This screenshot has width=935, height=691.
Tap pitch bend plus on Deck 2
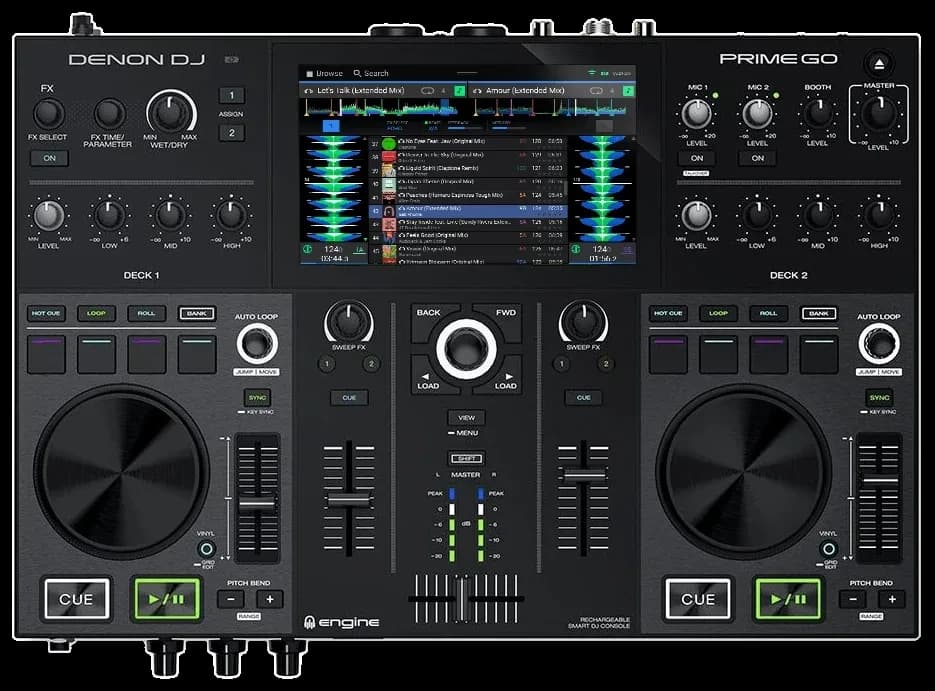[x=891, y=599]
